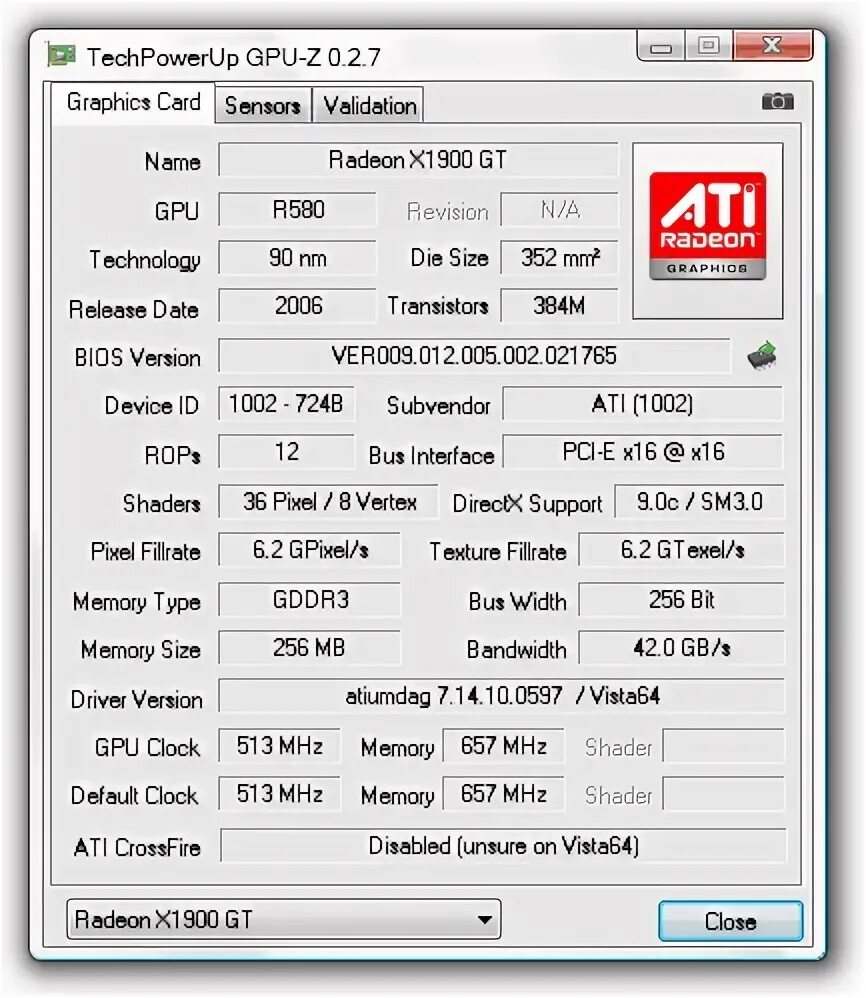Screen dimensions: 866x998
Task: Close the window with the red X
Action: click(772, 46)
